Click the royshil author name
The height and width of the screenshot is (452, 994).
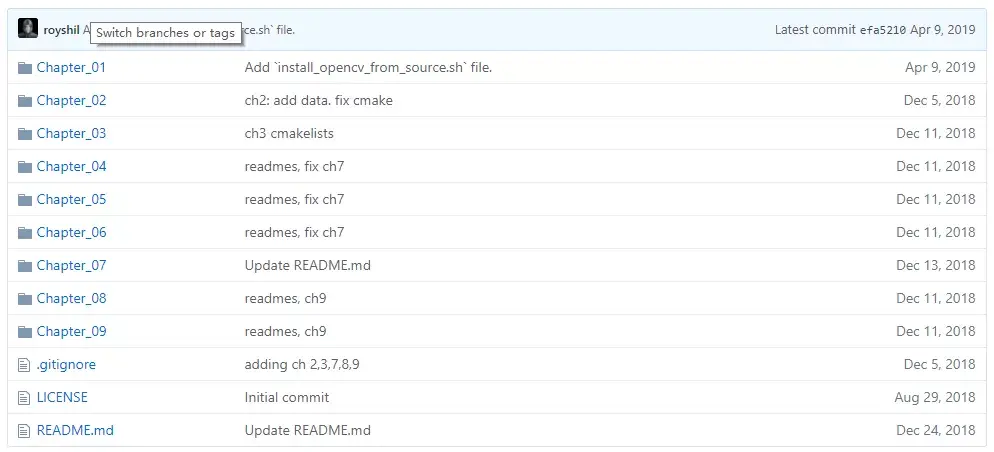pos(61,30)
